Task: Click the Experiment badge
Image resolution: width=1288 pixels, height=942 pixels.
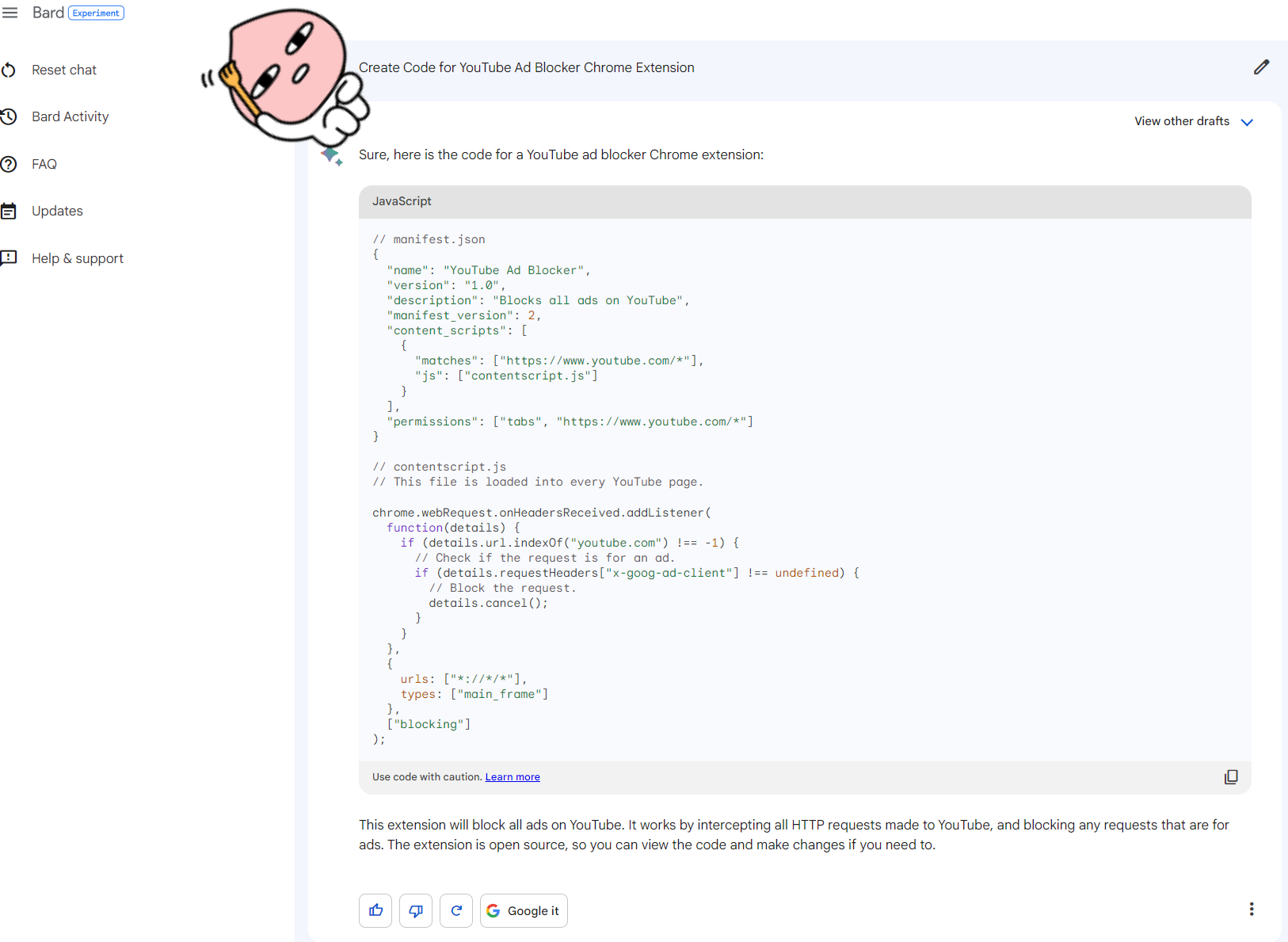Action: point(96,13)
